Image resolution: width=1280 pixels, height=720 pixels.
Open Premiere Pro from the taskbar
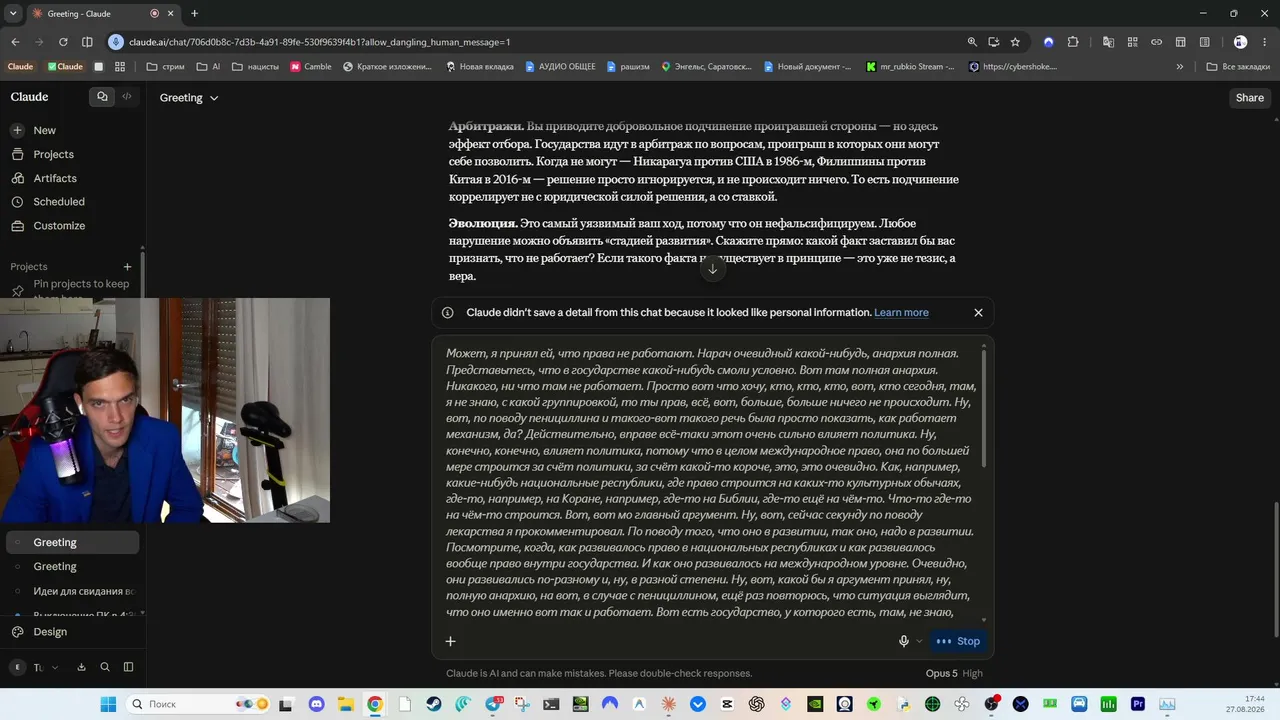pyautogui.click(x=1137, y=704)
